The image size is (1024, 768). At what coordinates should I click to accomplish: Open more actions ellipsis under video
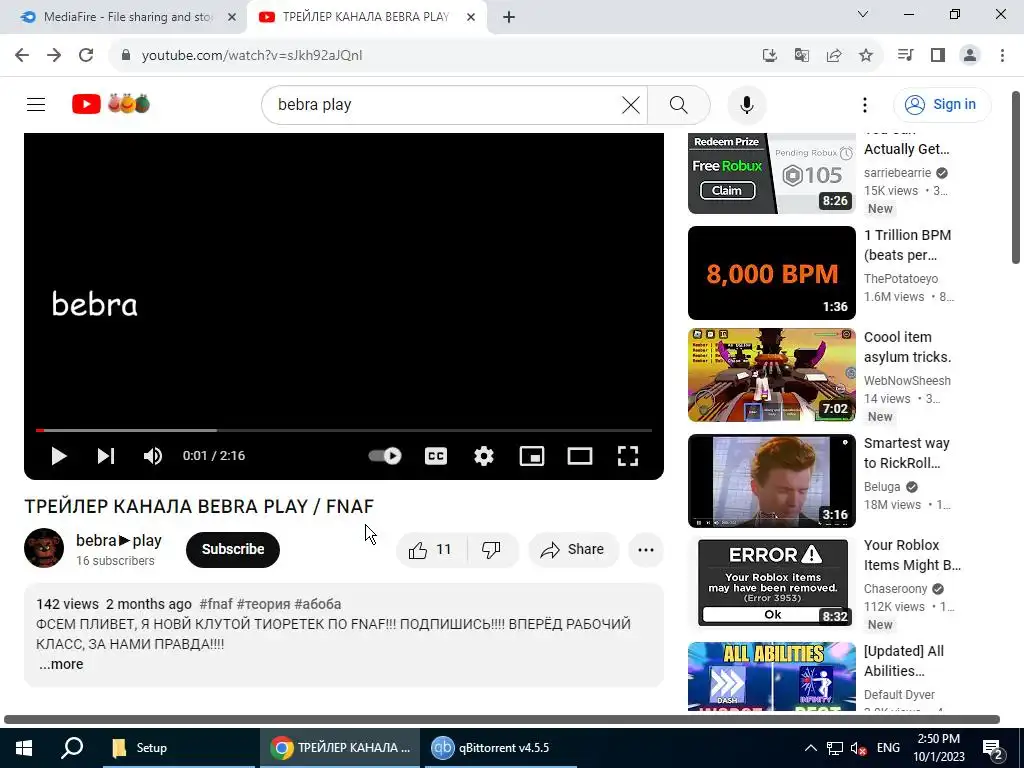[x=646, y=550]
